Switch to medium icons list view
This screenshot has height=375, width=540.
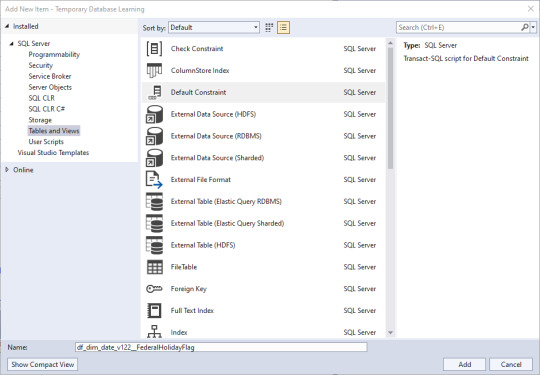pyautogui.click(x=283, y=28)
